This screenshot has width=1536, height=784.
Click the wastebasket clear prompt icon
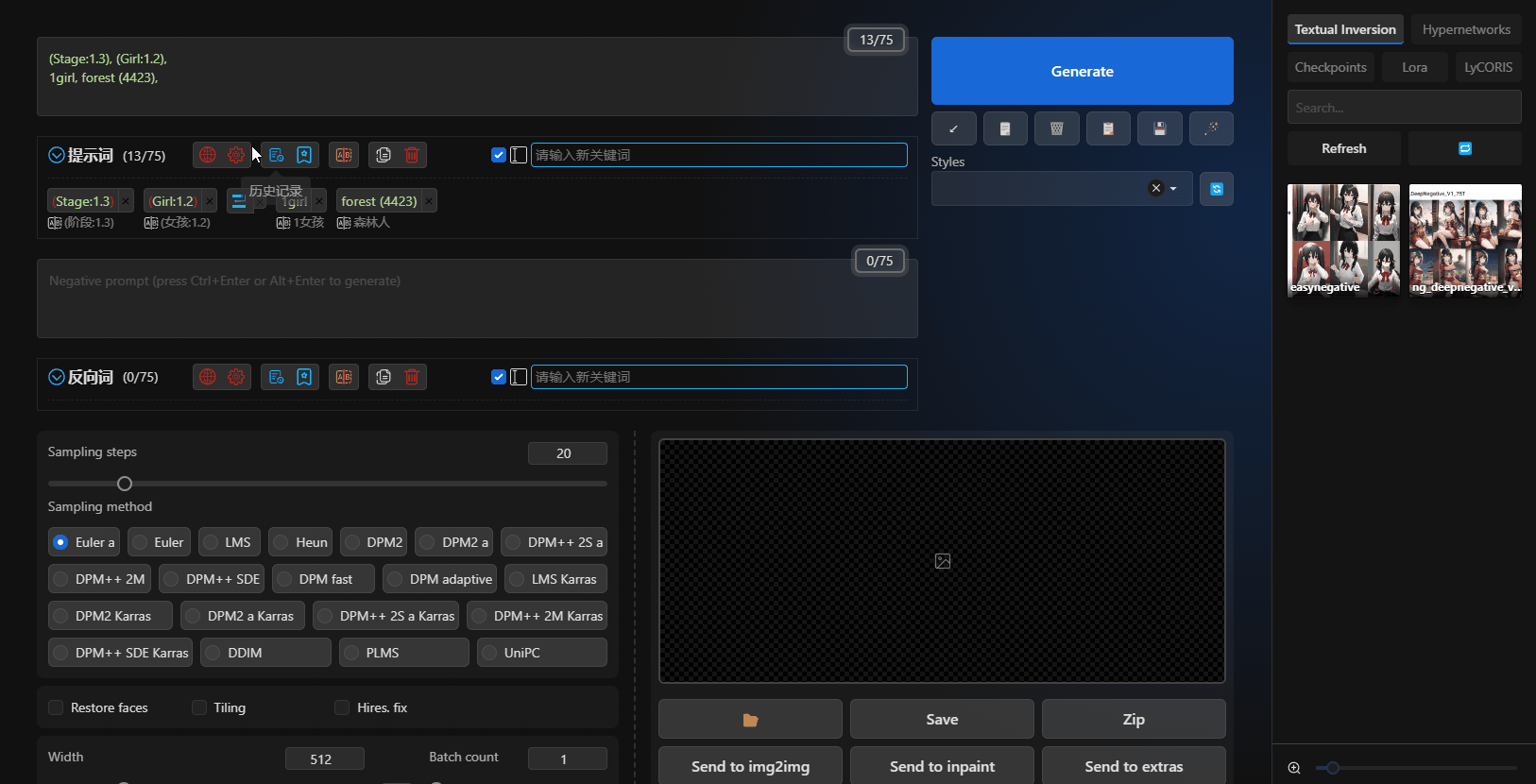click(1056, 128)
